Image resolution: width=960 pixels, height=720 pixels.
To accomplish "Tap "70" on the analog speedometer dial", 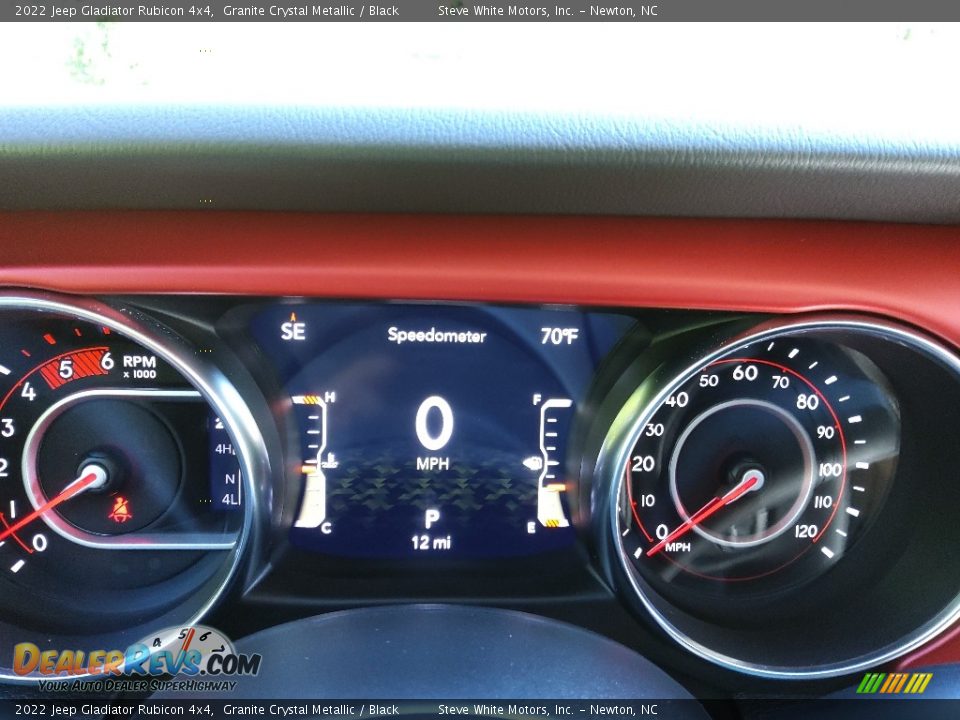I will (x=780, y=382).
